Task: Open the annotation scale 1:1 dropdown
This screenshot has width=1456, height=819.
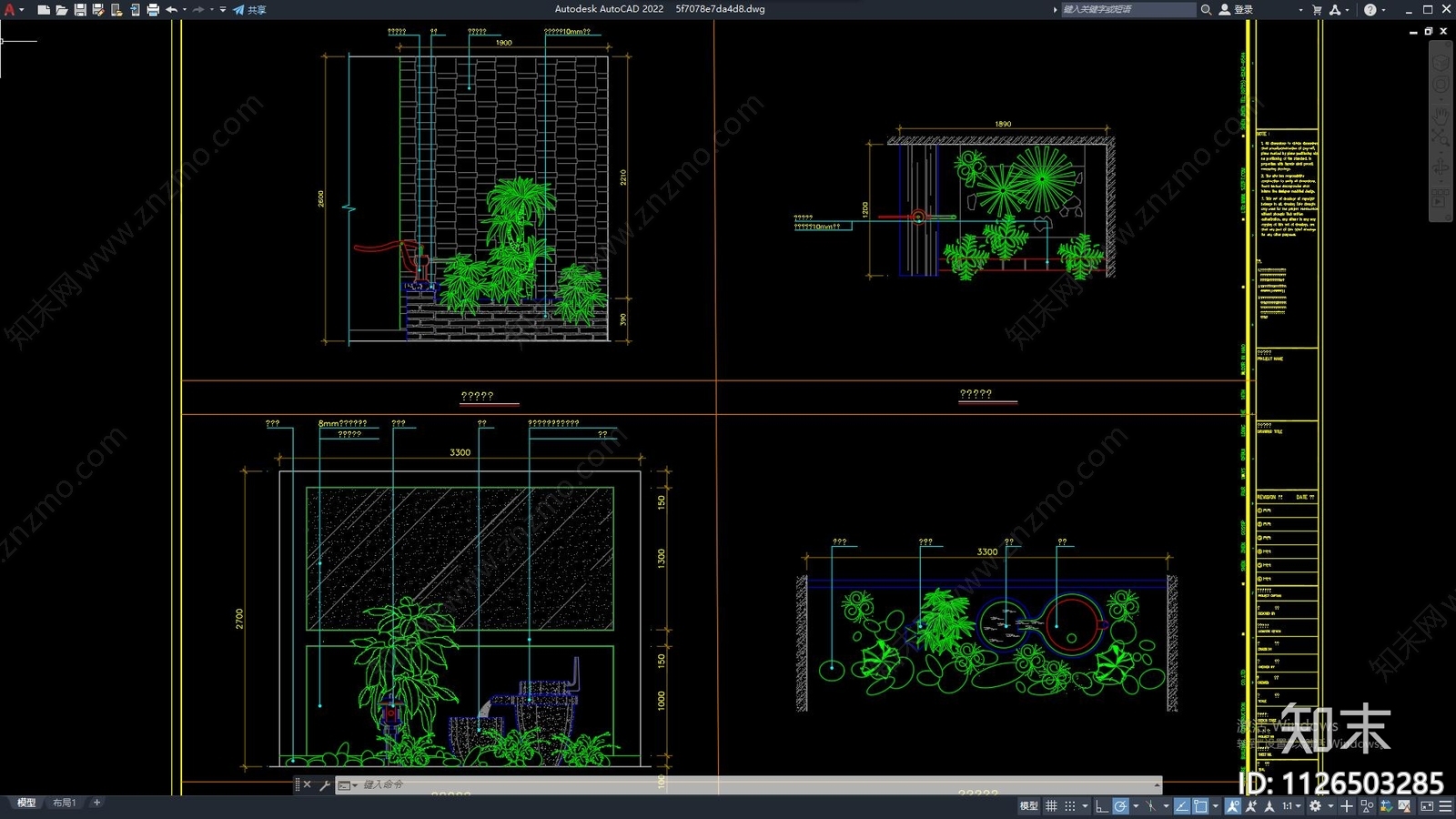Action: coord(1291,806)
